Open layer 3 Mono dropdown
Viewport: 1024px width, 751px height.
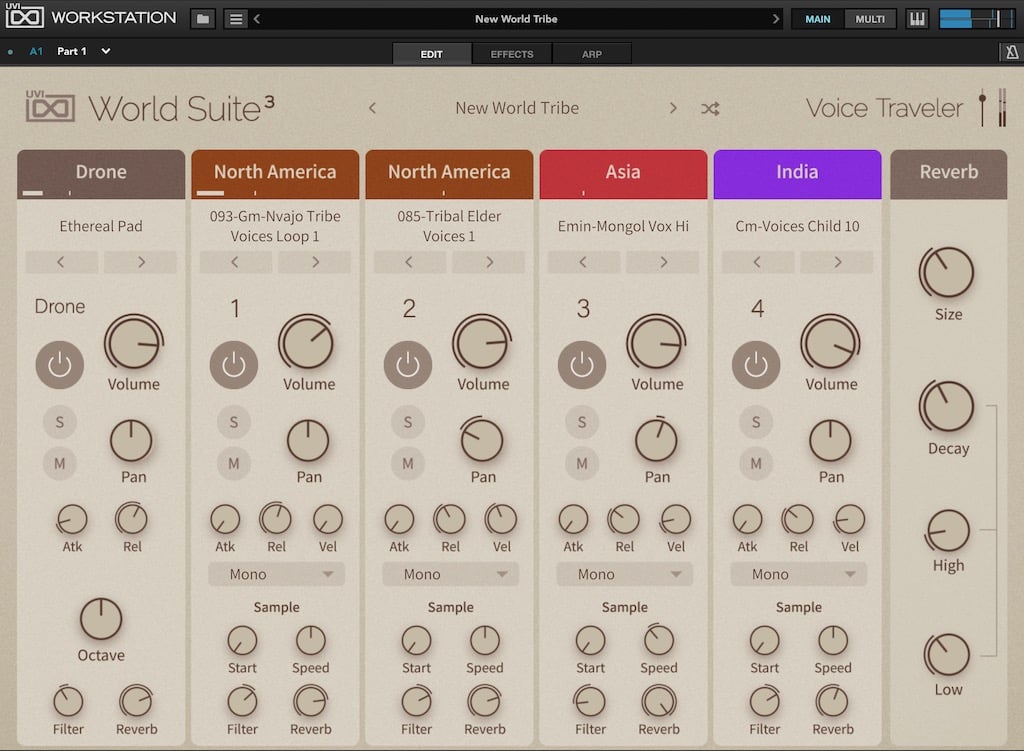click(624, 574)
